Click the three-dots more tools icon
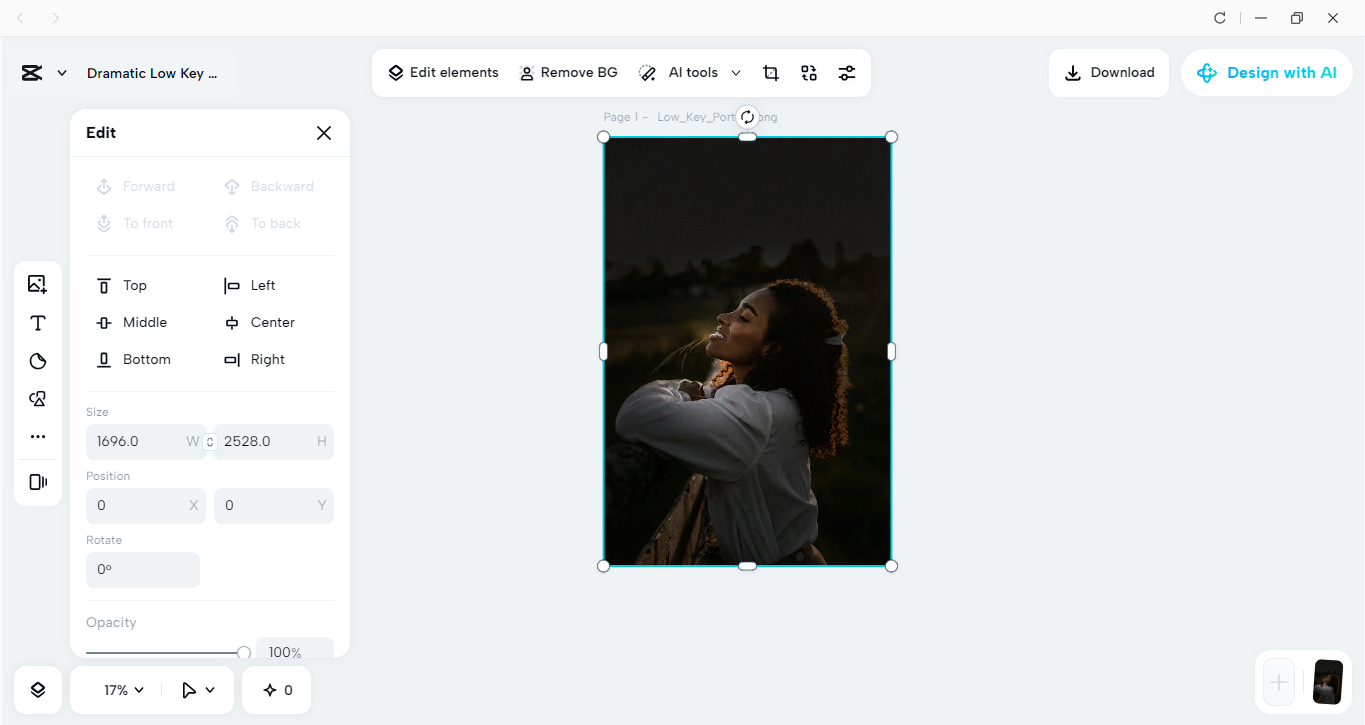The height and width of the screenshot is (725, 1365). point(37,436)
